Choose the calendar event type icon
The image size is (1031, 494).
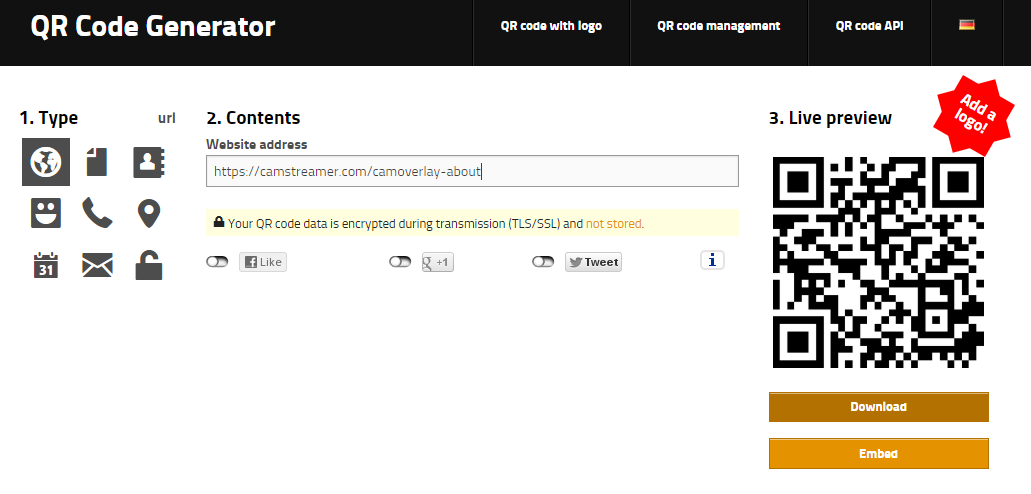(x=46, y=265)
